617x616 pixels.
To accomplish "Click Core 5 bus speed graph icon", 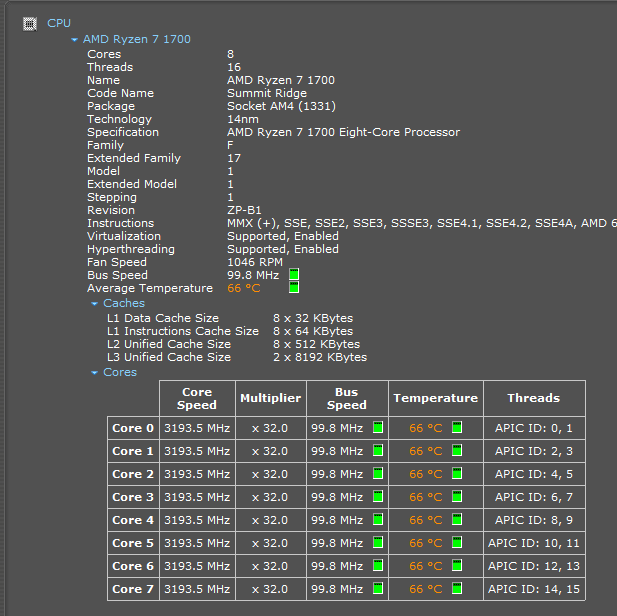I will [378, 542].
